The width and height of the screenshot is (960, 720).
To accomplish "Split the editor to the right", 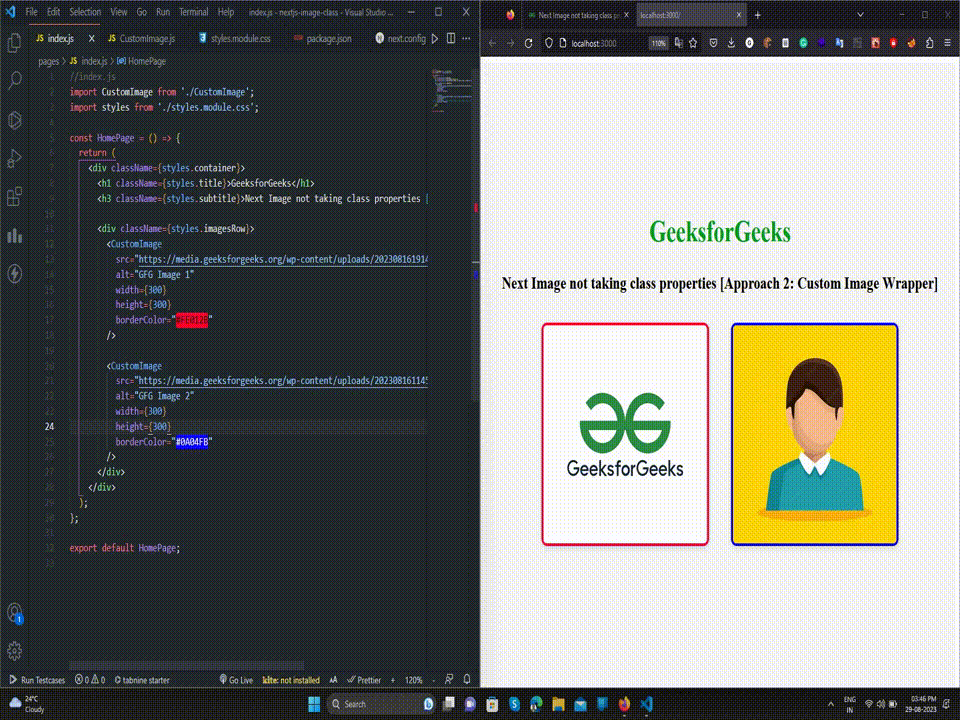I will coord(451,39).
